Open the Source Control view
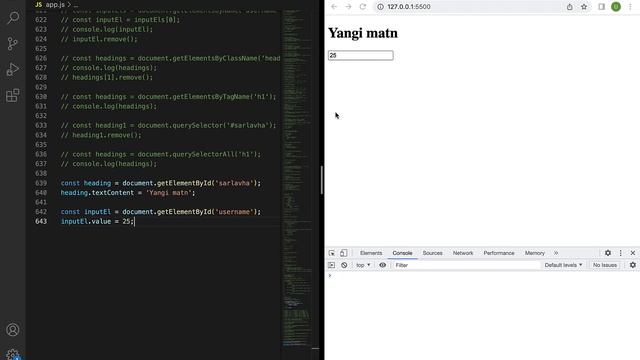The width and height of the screenshot is (640, 360). click(13, 43)
